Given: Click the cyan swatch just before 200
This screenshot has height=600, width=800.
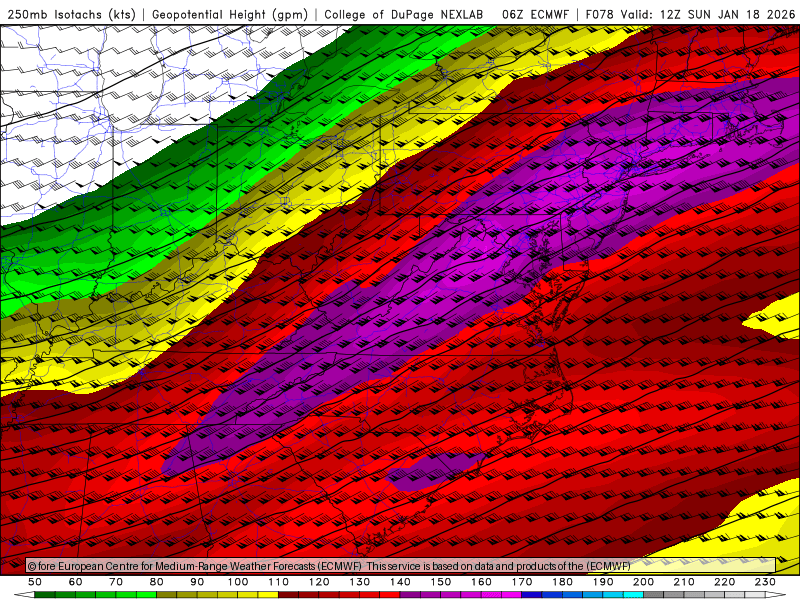Looking at the screenshot, I should pyautogui.click(x=633, y=595).
